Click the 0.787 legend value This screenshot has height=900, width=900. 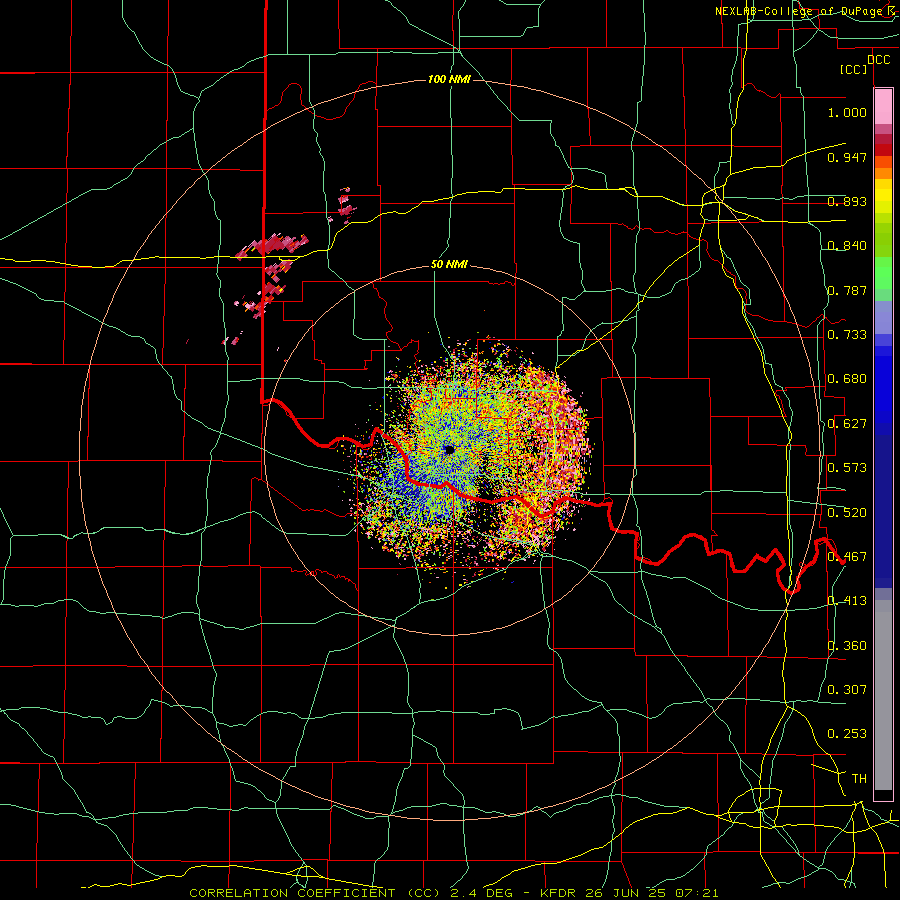click(847, 290)
